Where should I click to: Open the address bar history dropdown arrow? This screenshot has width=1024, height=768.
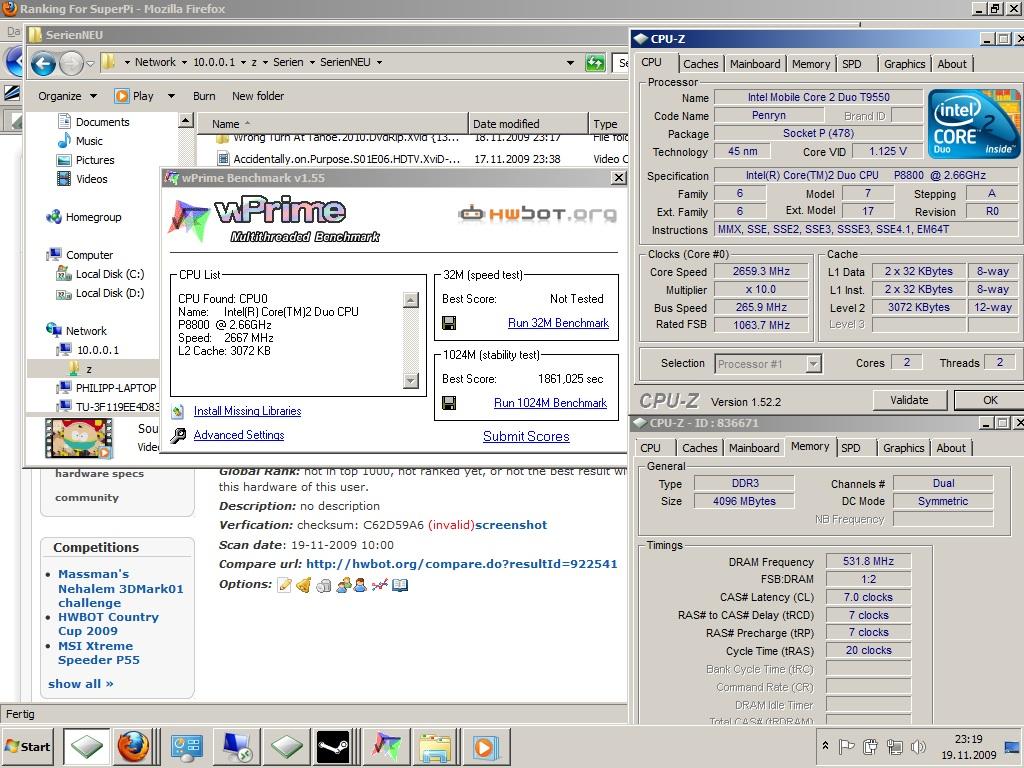pos(570,63)
